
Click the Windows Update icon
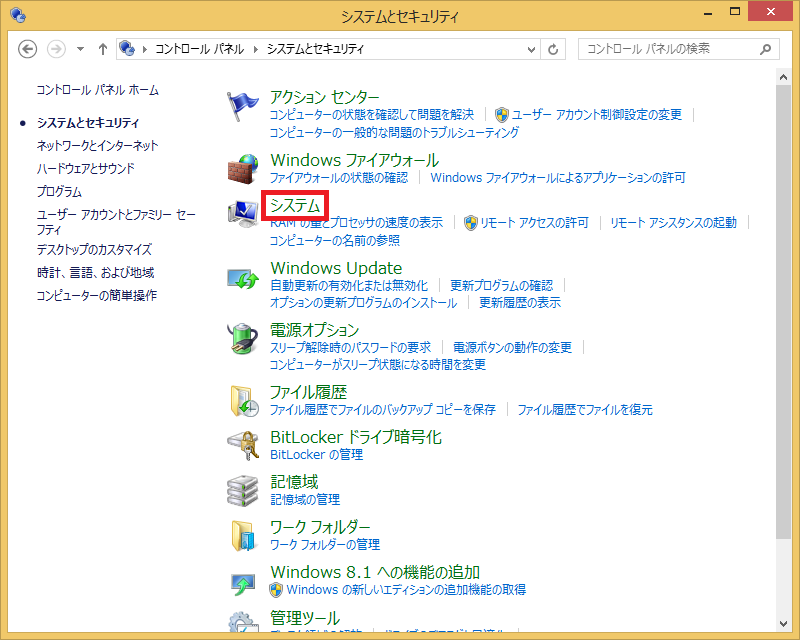tap(243, 277)
